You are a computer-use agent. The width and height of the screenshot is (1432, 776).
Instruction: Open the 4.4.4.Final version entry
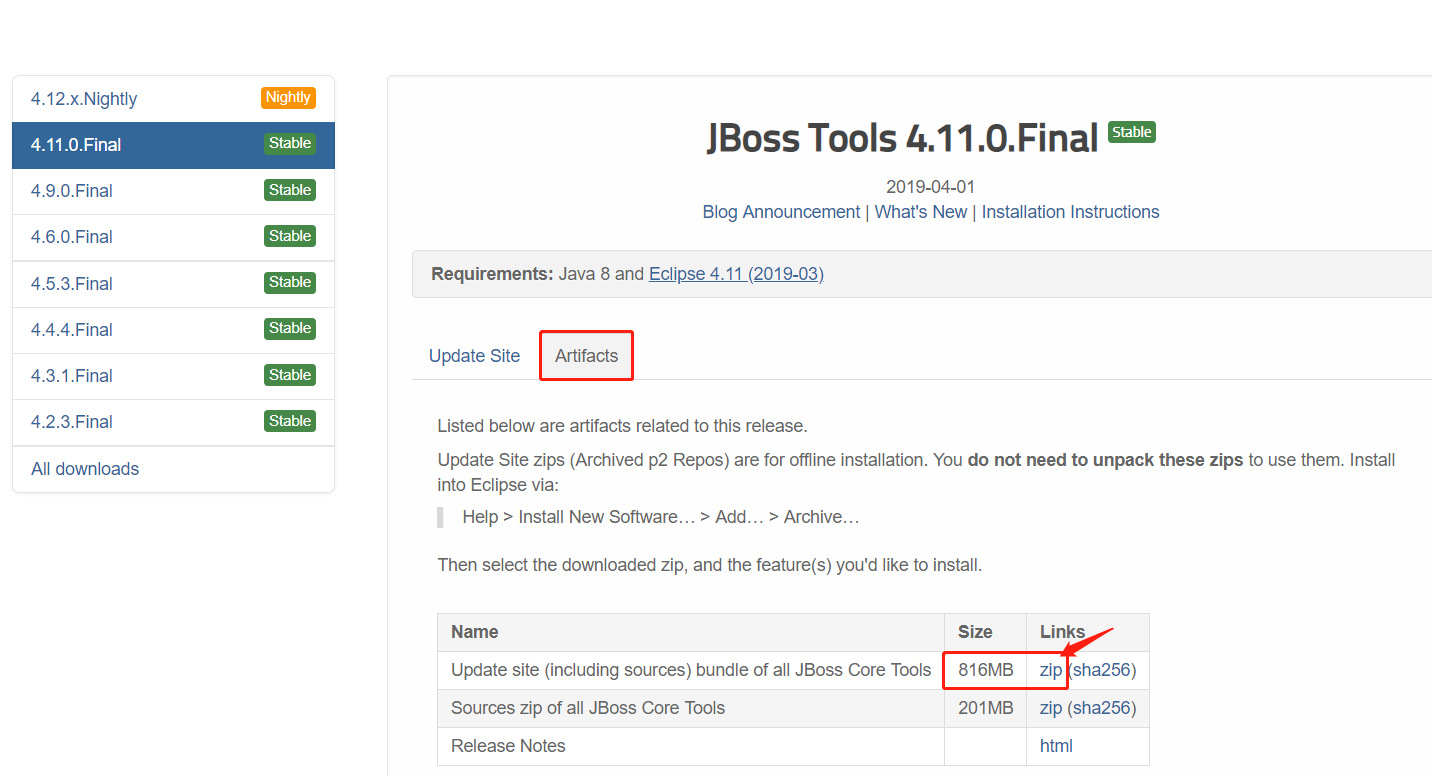(173, 330)
